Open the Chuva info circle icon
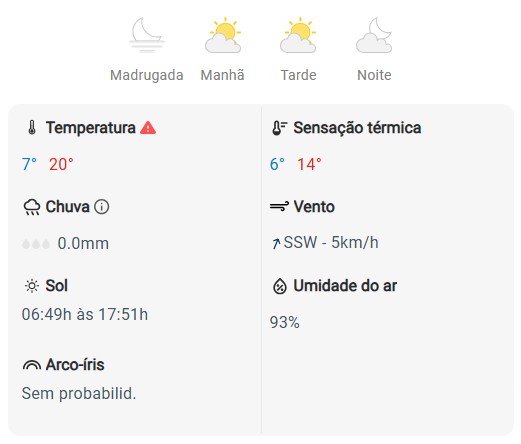521x444 pixels. [x=101, y=207]
